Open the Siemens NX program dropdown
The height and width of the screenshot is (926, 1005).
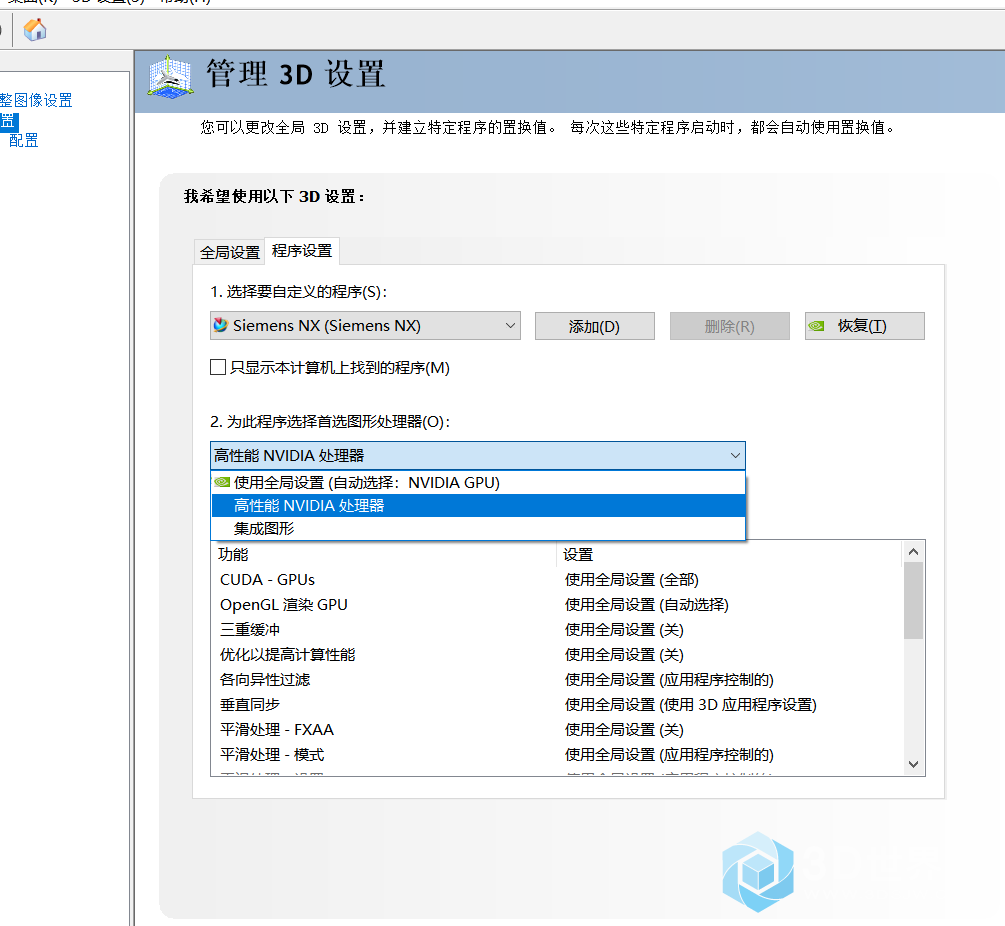pos(365,326)
